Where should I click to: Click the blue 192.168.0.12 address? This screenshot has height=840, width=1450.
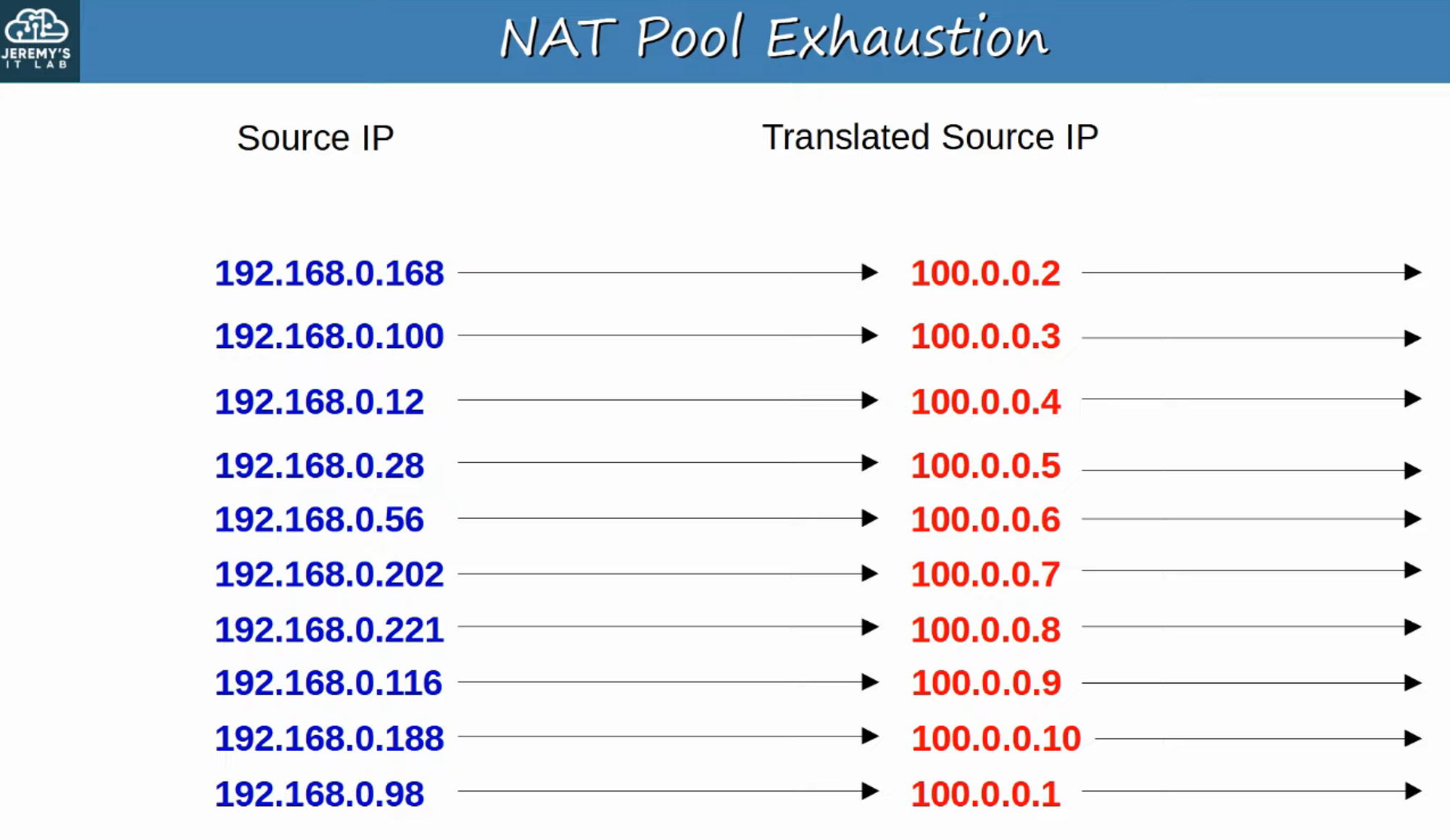[x=319, y=402]
